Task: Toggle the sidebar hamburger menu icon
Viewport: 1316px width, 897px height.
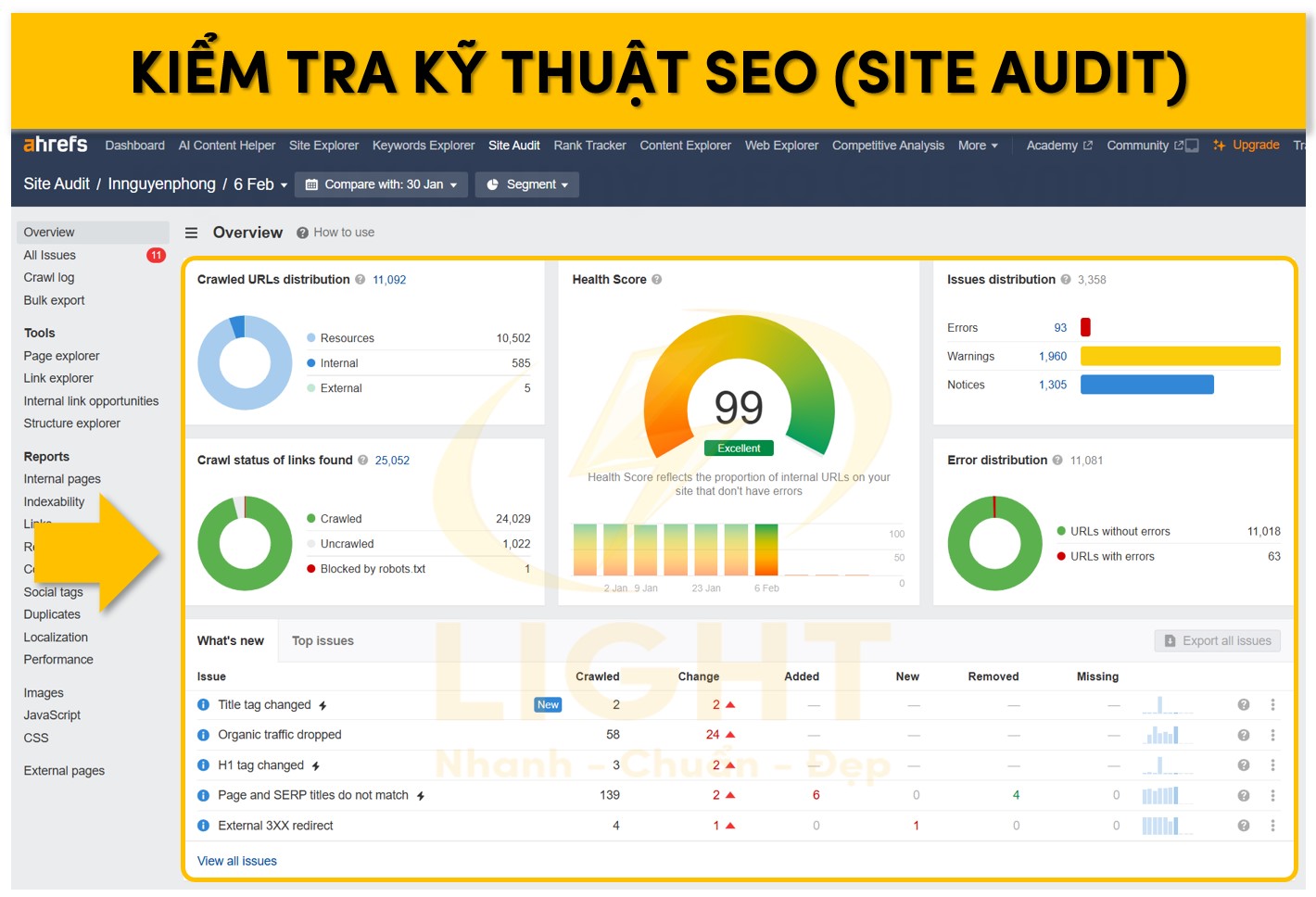Action: tap(191, 233)
